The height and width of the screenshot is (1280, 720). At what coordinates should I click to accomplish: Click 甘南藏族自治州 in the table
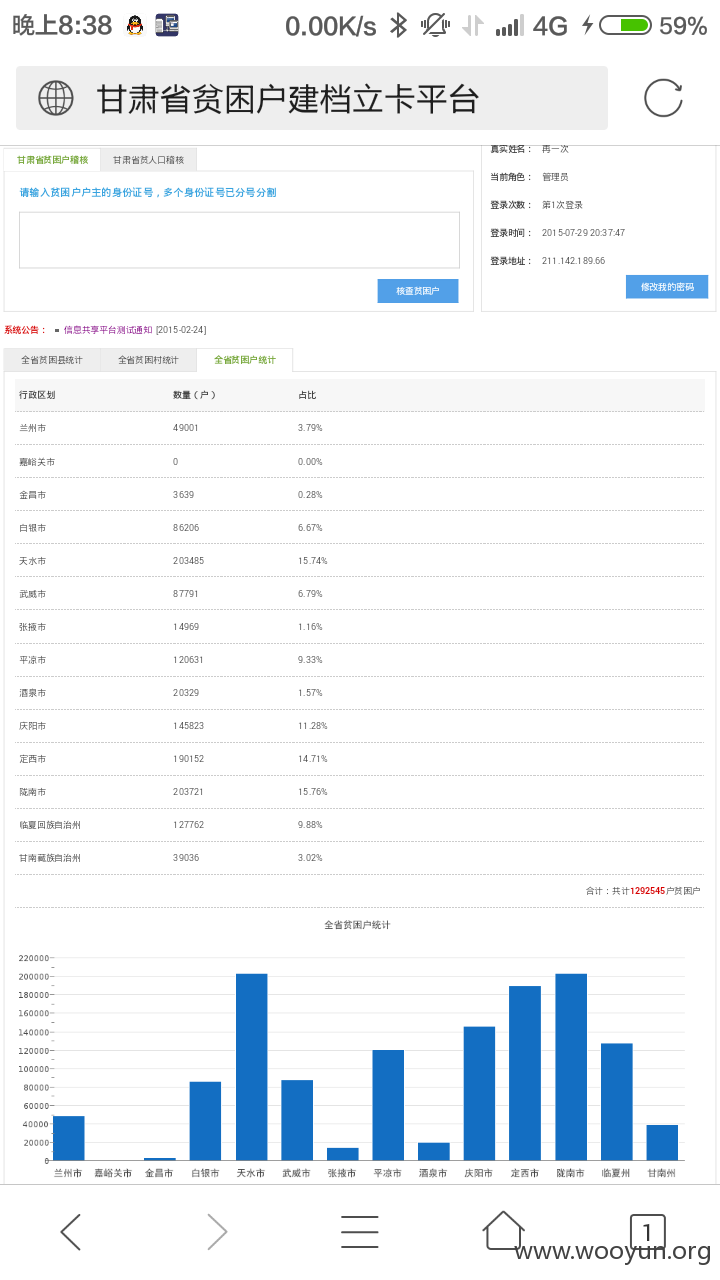pos(50,858)
